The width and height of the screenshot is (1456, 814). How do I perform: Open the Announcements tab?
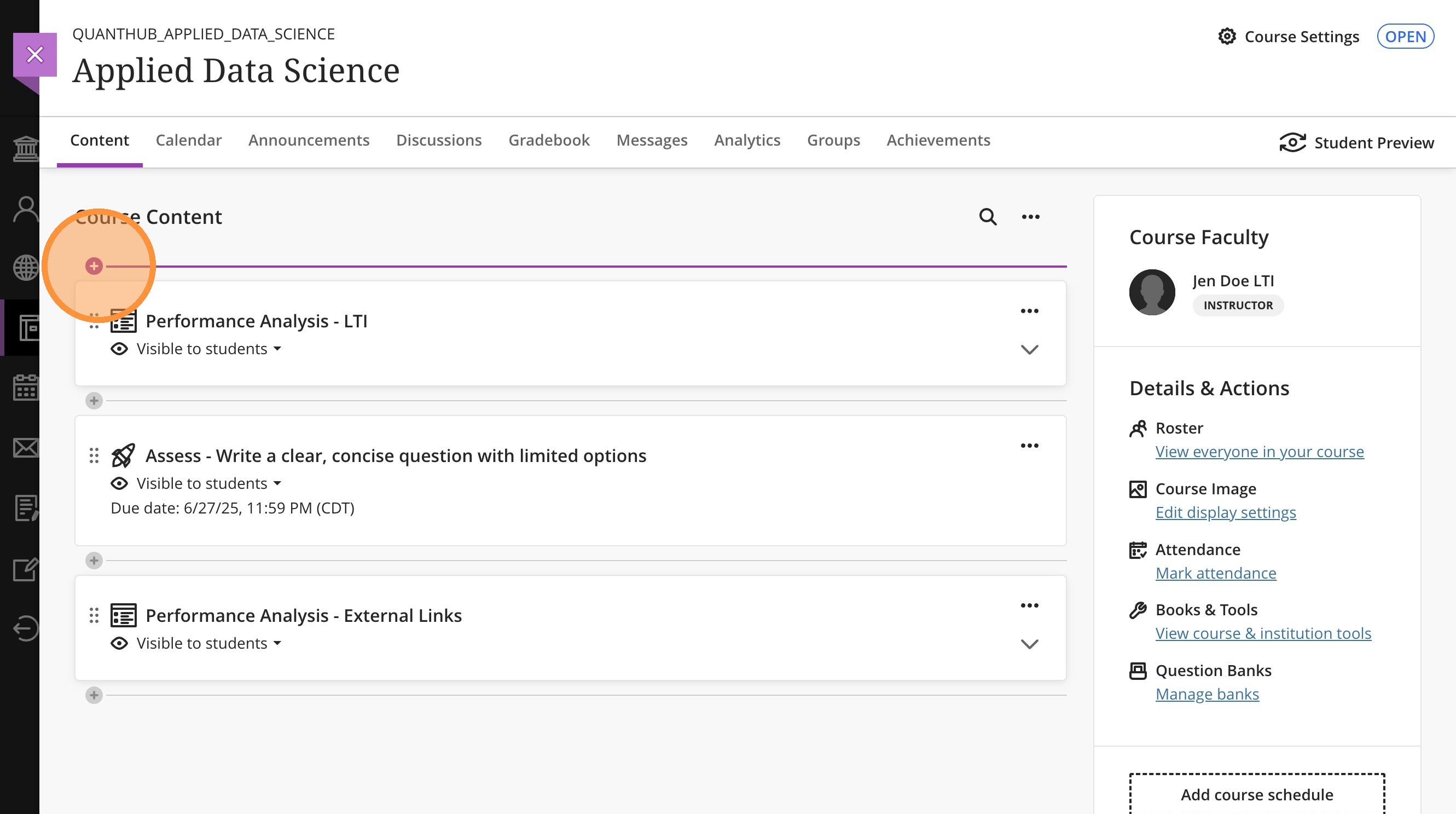click(309, 140)
